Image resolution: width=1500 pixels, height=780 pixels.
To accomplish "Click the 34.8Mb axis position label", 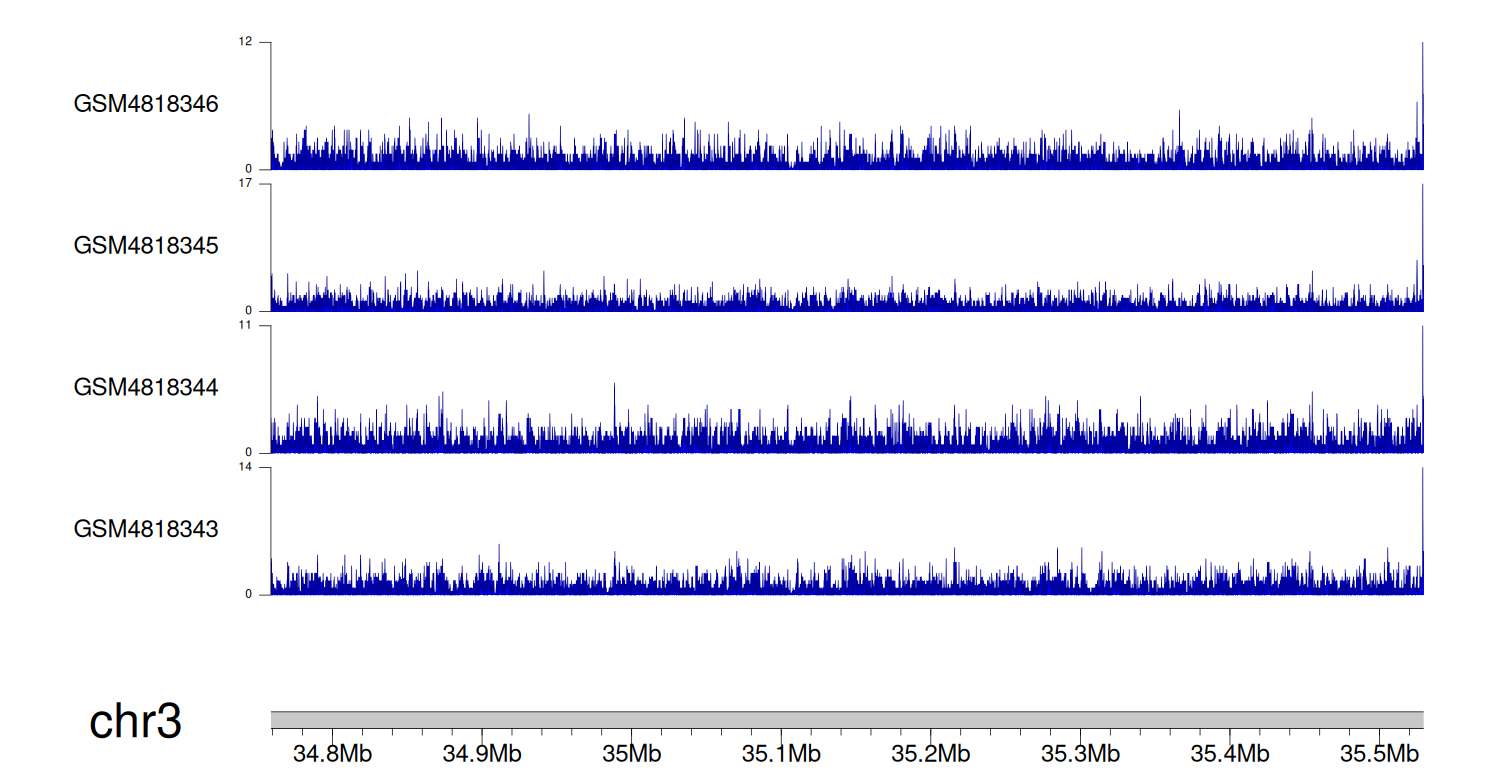I will tap(332, 753).
